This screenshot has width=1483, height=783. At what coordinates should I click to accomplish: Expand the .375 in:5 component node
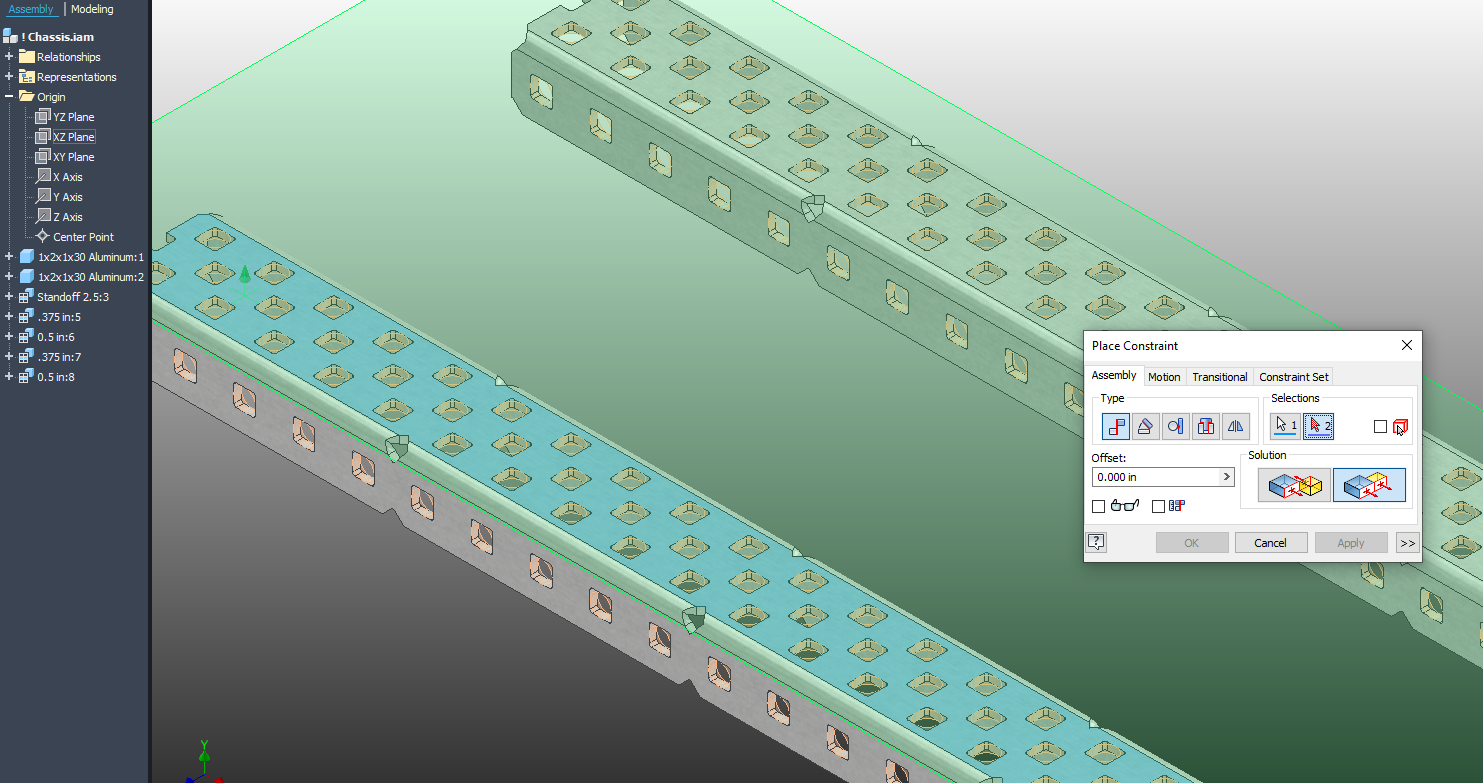click(9, 317)
